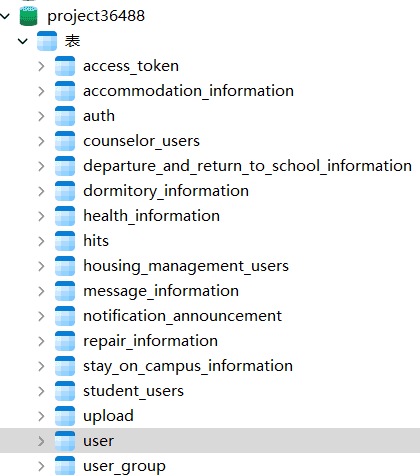Click the user_group table icon

65,466
